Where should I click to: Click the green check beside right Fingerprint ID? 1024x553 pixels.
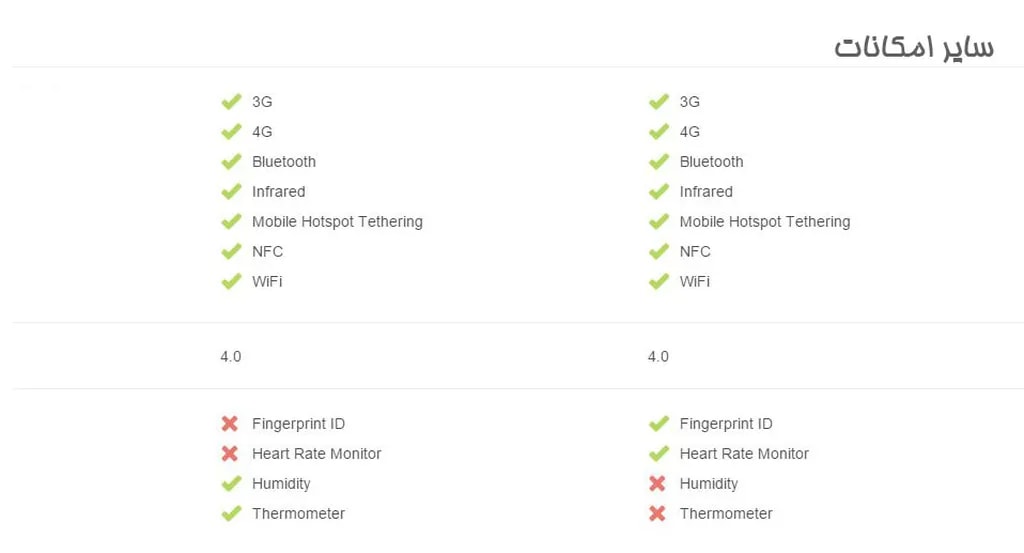click(658, 424)
